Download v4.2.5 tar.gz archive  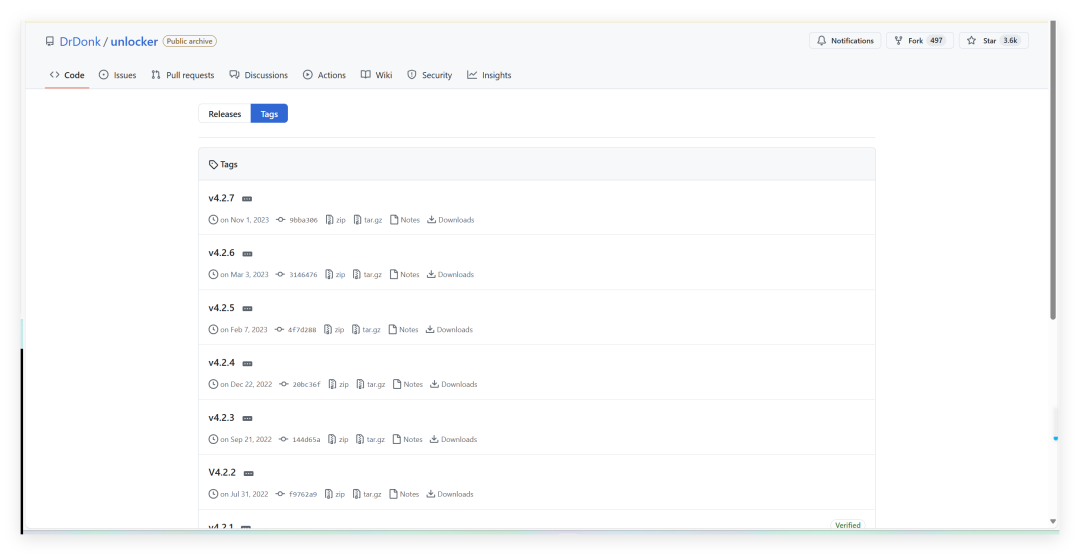tap(366, 330)
